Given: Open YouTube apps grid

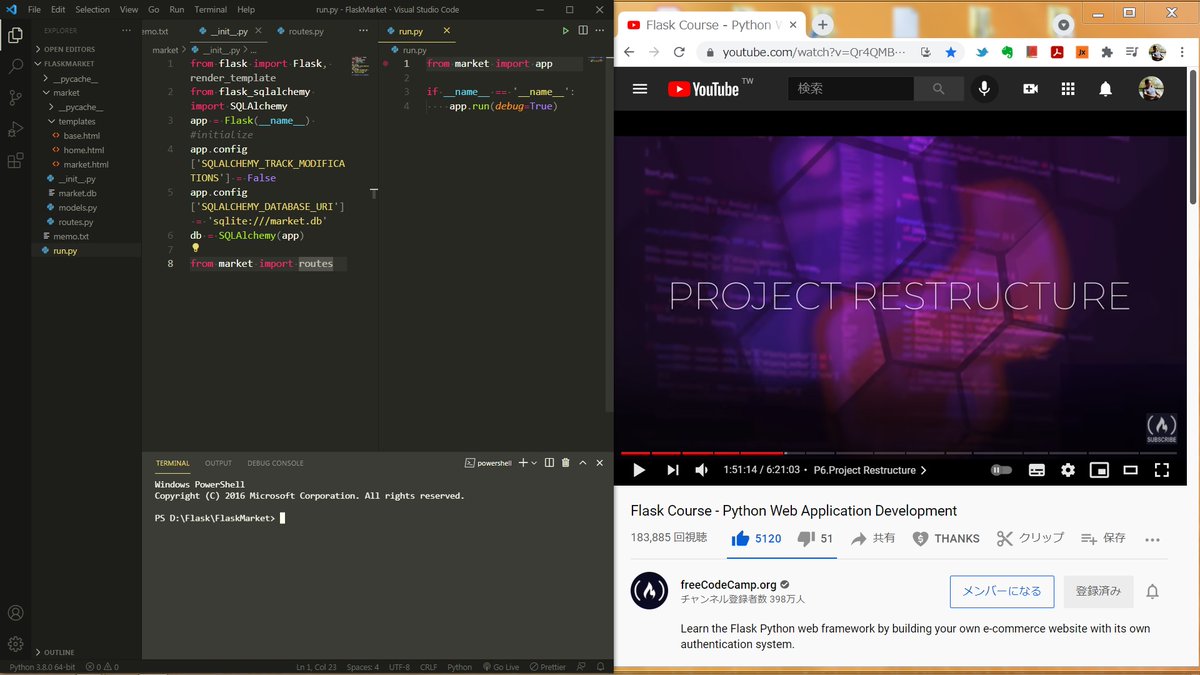Looking at the screenshot, I should point(1068,89).
